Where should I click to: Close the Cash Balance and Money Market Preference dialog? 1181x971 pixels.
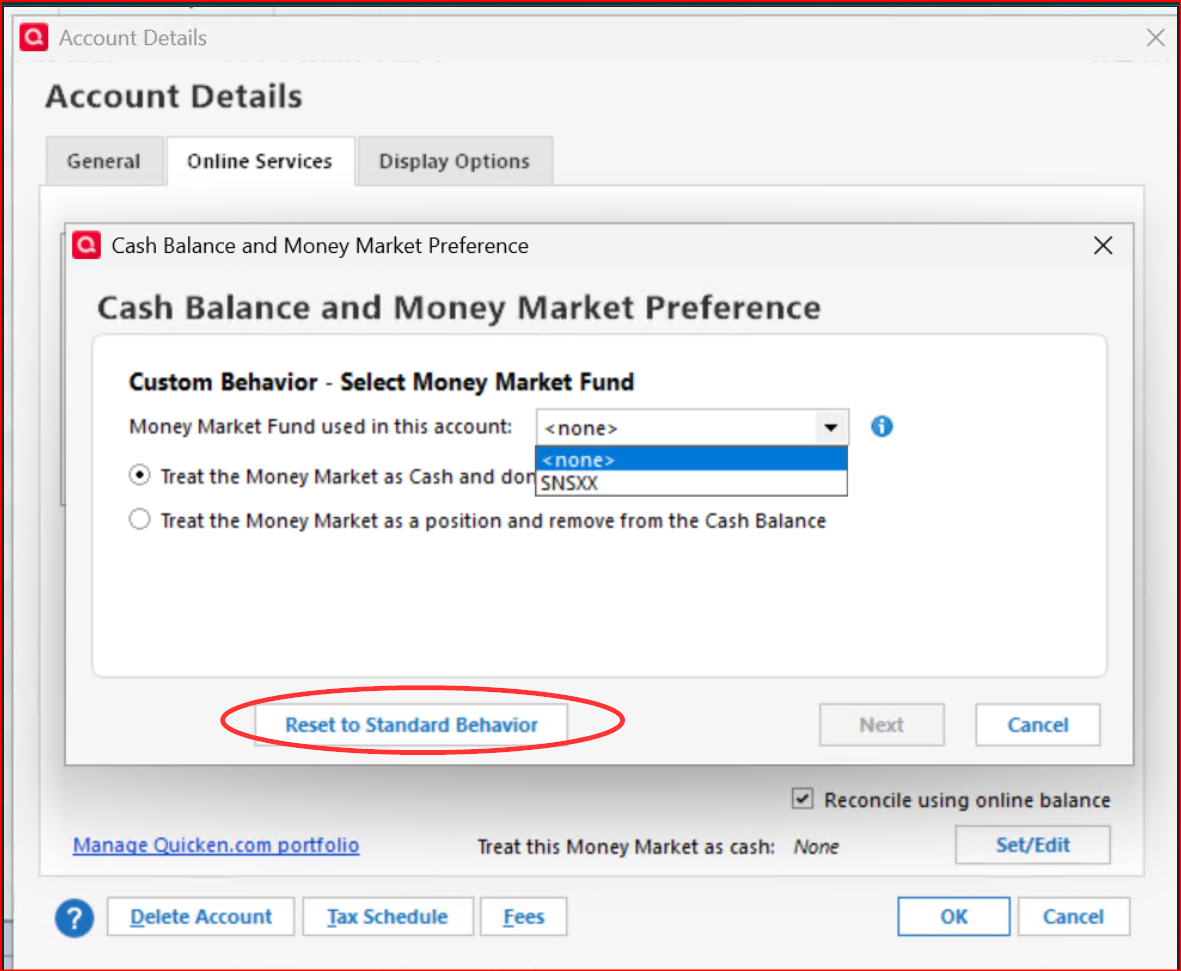click(x=1103, y=246)
